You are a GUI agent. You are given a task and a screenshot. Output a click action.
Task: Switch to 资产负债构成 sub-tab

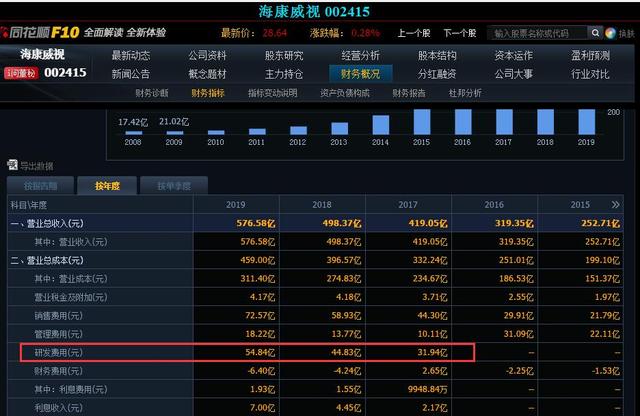pos(345,93)
